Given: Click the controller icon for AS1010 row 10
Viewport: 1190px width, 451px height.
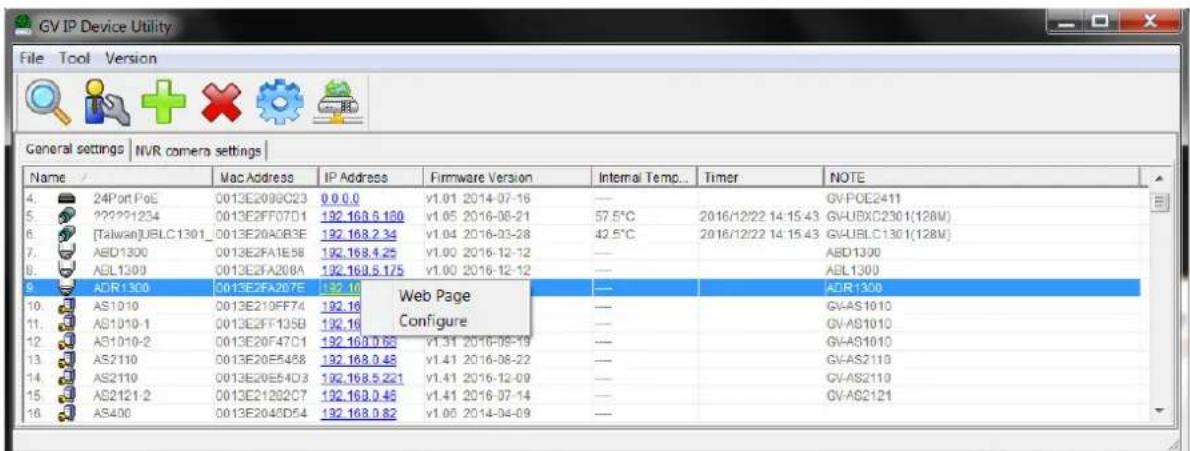Looking at the screenshot, I should click(67, 306).
